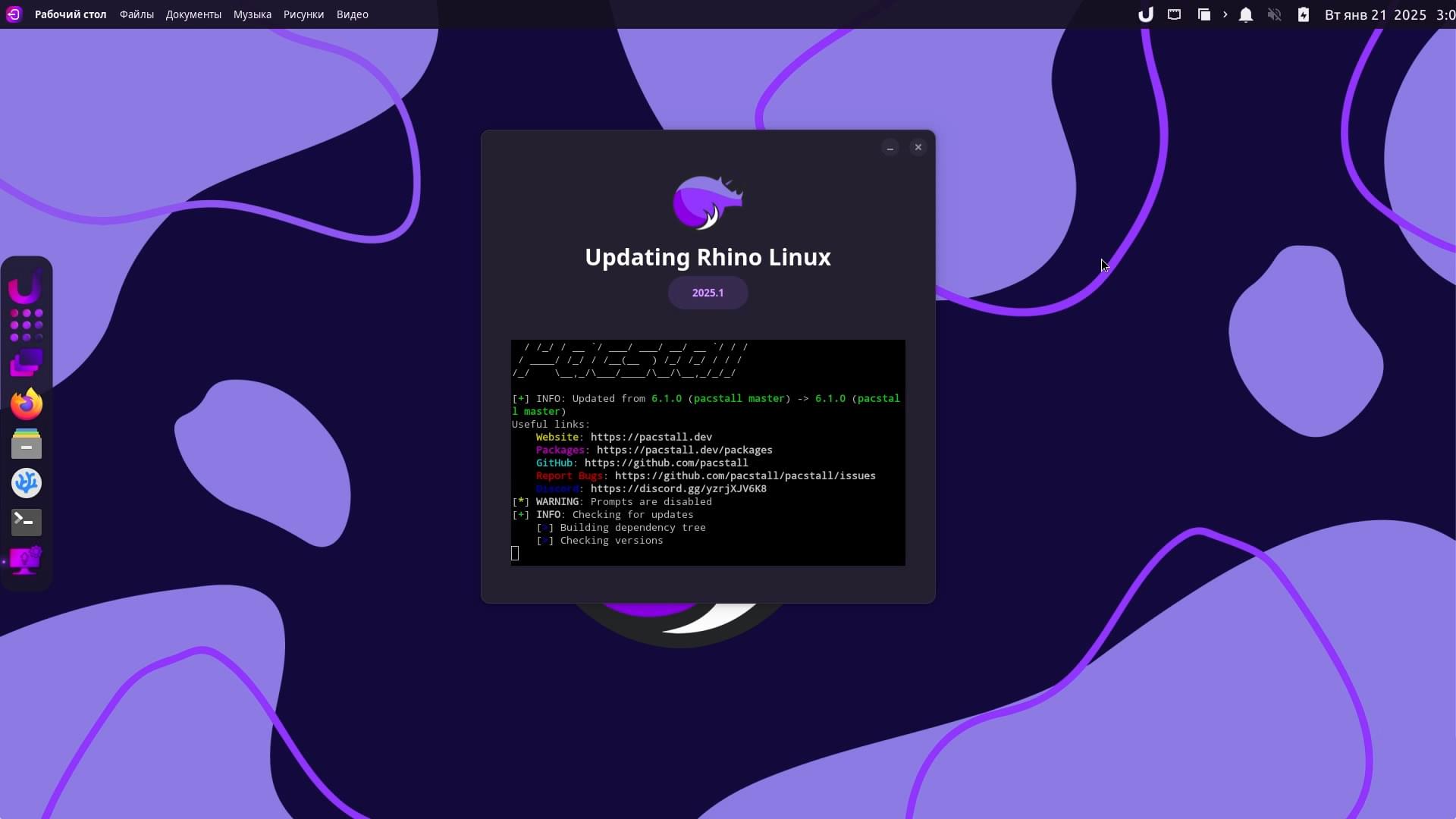Open Terminal from the dock
Viewport: 1456px width, 819px height.
pyautogui.click(x=27, y=522)
